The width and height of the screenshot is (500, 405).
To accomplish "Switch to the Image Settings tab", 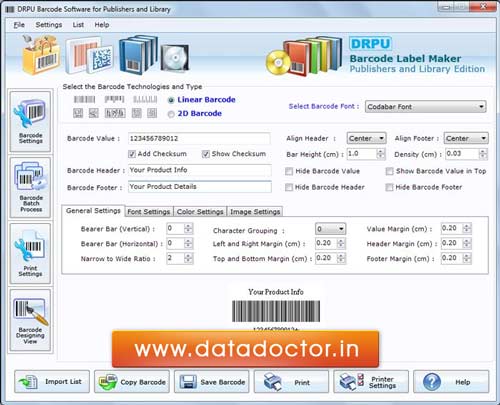I will [x=255, y=212].
